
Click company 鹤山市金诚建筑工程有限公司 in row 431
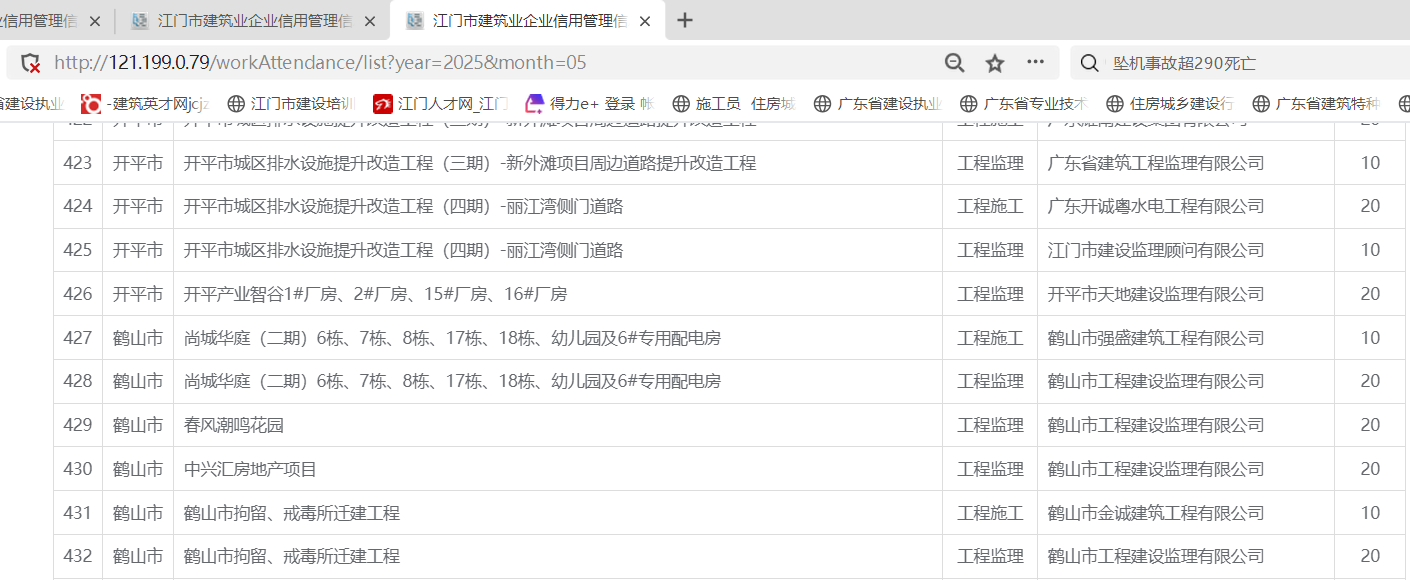point(1155,513)
